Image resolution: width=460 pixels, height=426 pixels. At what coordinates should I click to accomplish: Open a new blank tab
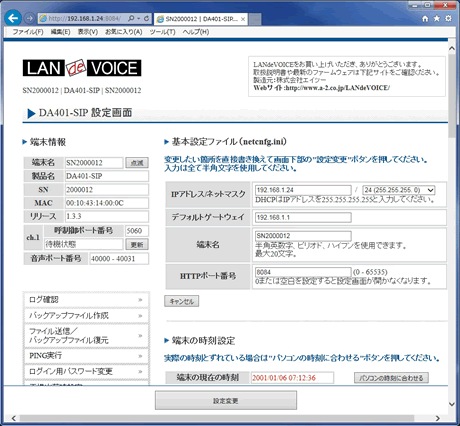(255, 19)
